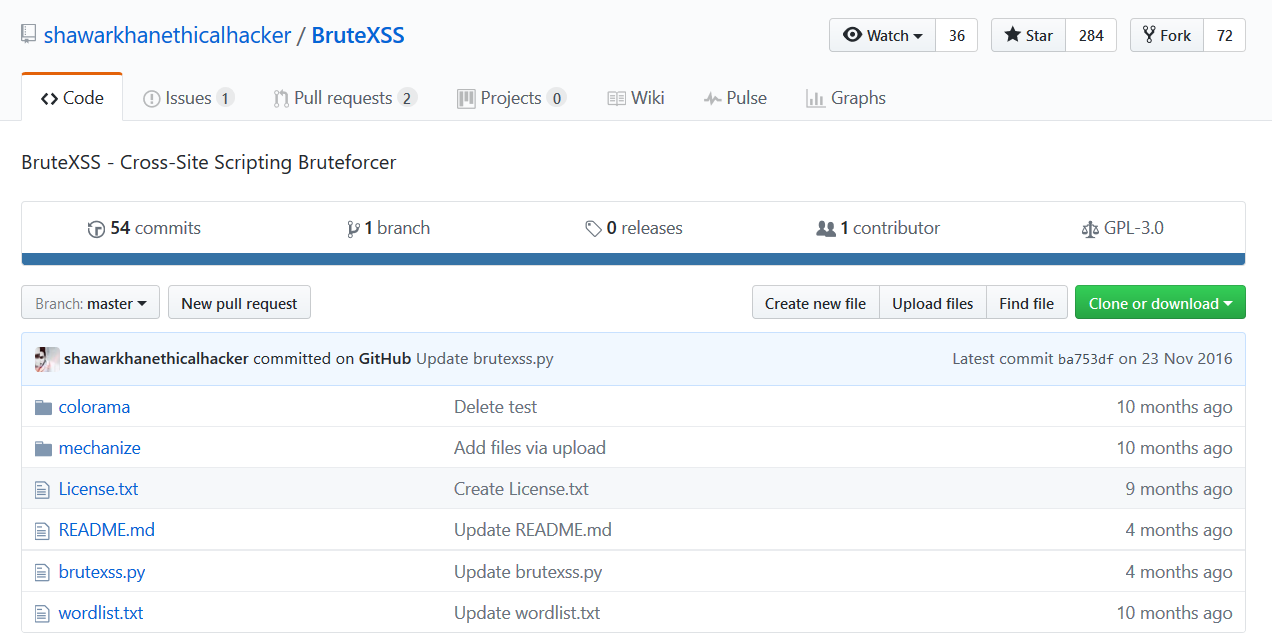Click the commits history clock icon
1272x638 pixels.
tap(96, 229)
